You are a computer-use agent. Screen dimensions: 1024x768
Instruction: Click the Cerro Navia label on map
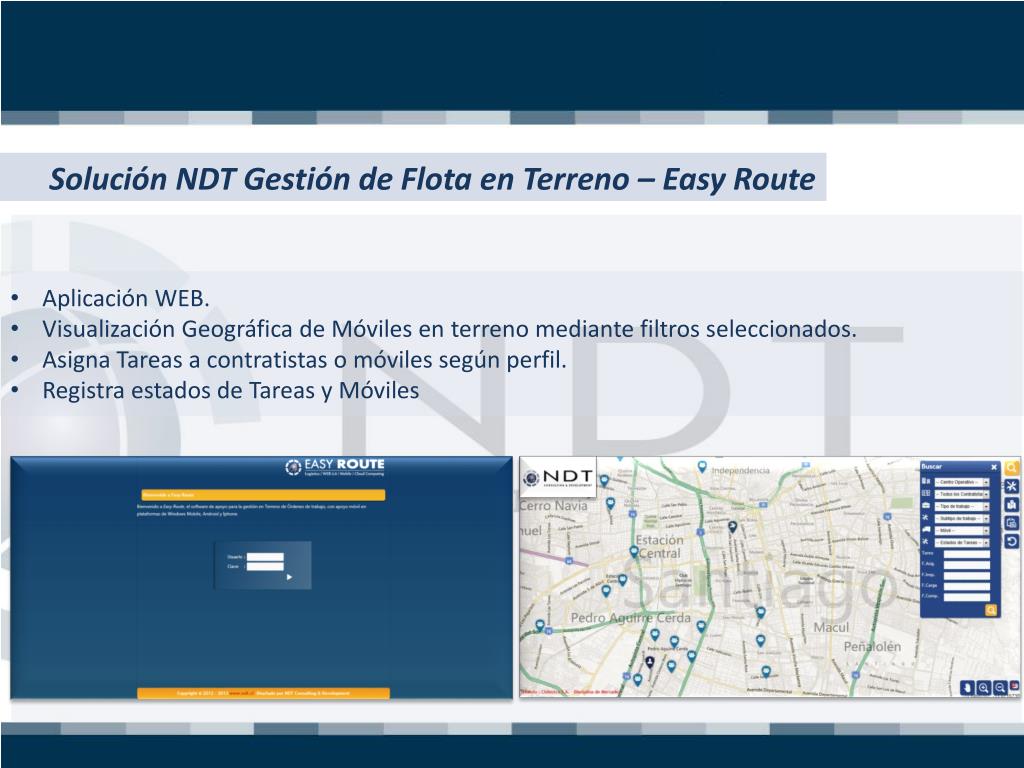tap(554, 505)
